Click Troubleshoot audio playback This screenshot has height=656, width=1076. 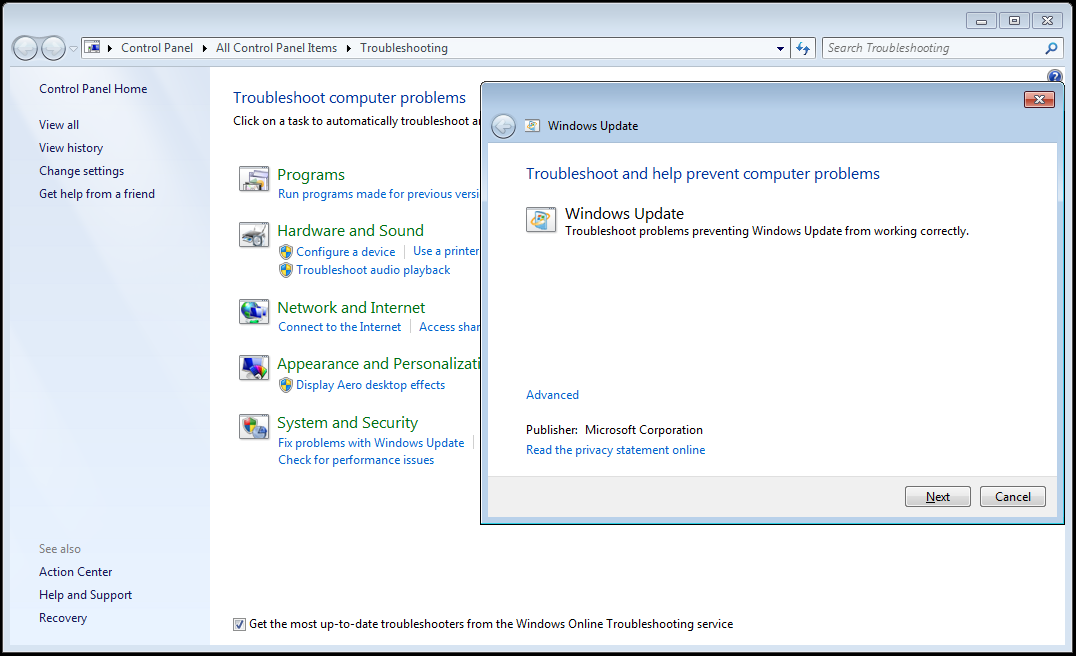point(373,270)
